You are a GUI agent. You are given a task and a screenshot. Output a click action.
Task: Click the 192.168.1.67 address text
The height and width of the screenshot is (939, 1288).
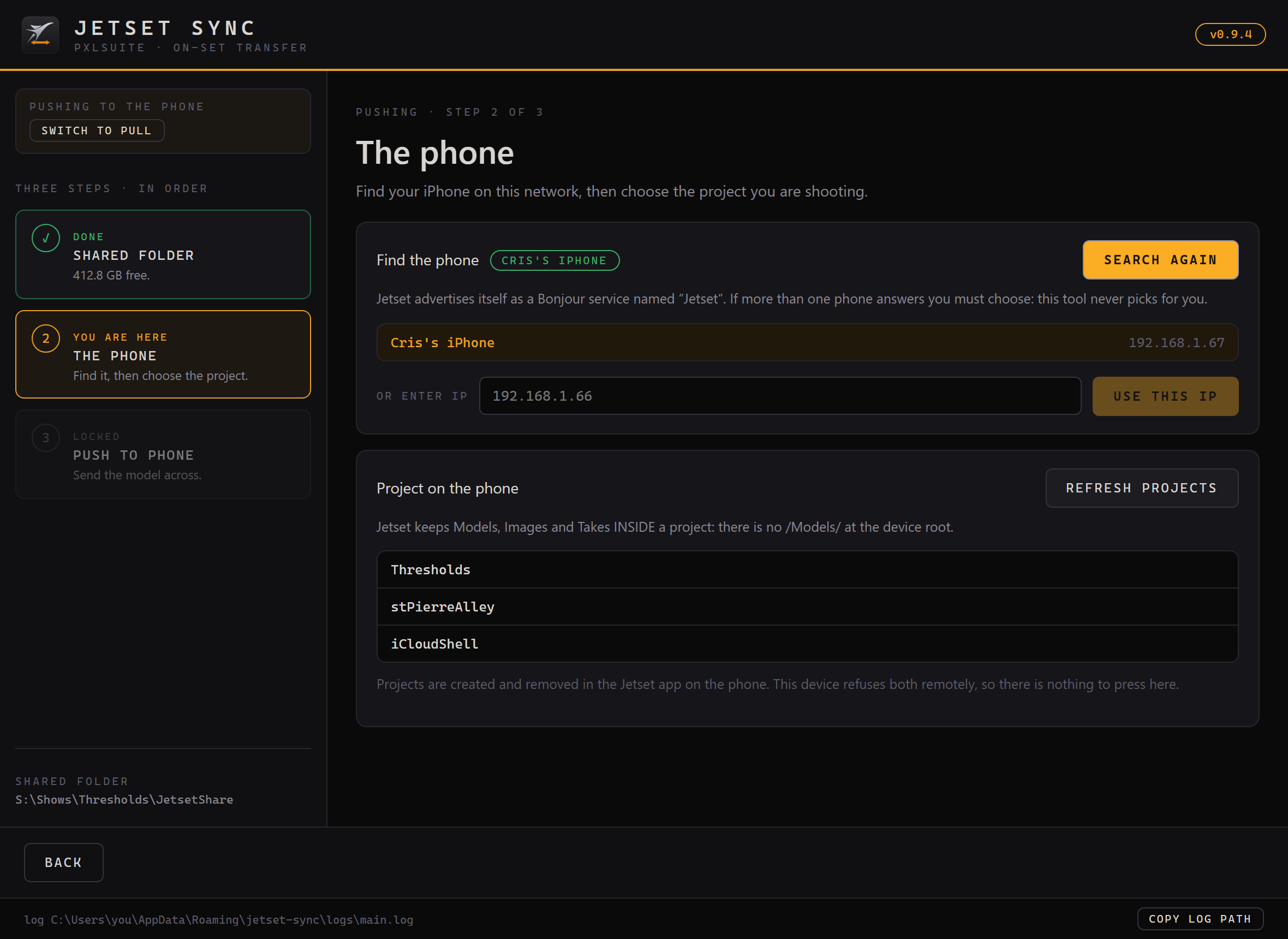click(x=1176, y=343)
